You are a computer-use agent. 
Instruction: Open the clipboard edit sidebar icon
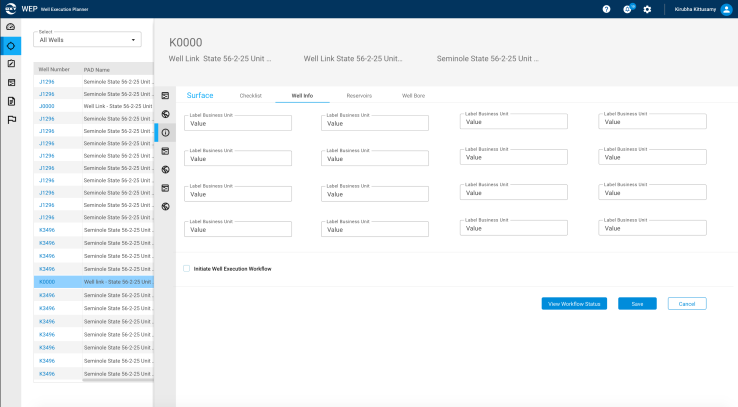[11, 64]
